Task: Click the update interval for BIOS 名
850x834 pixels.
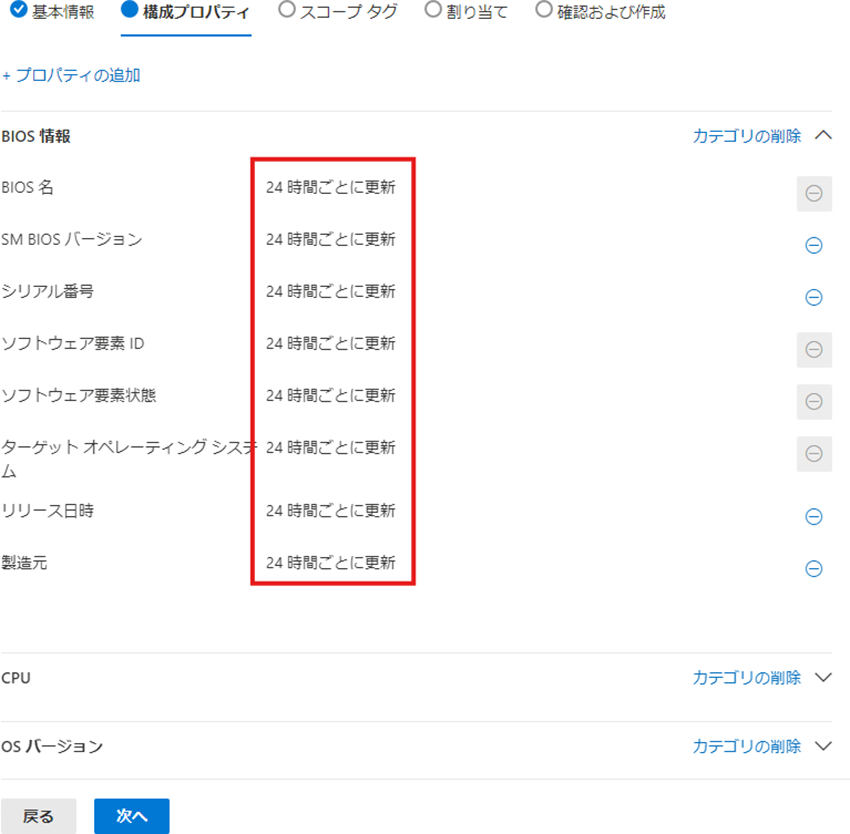Action: [331, 187]
